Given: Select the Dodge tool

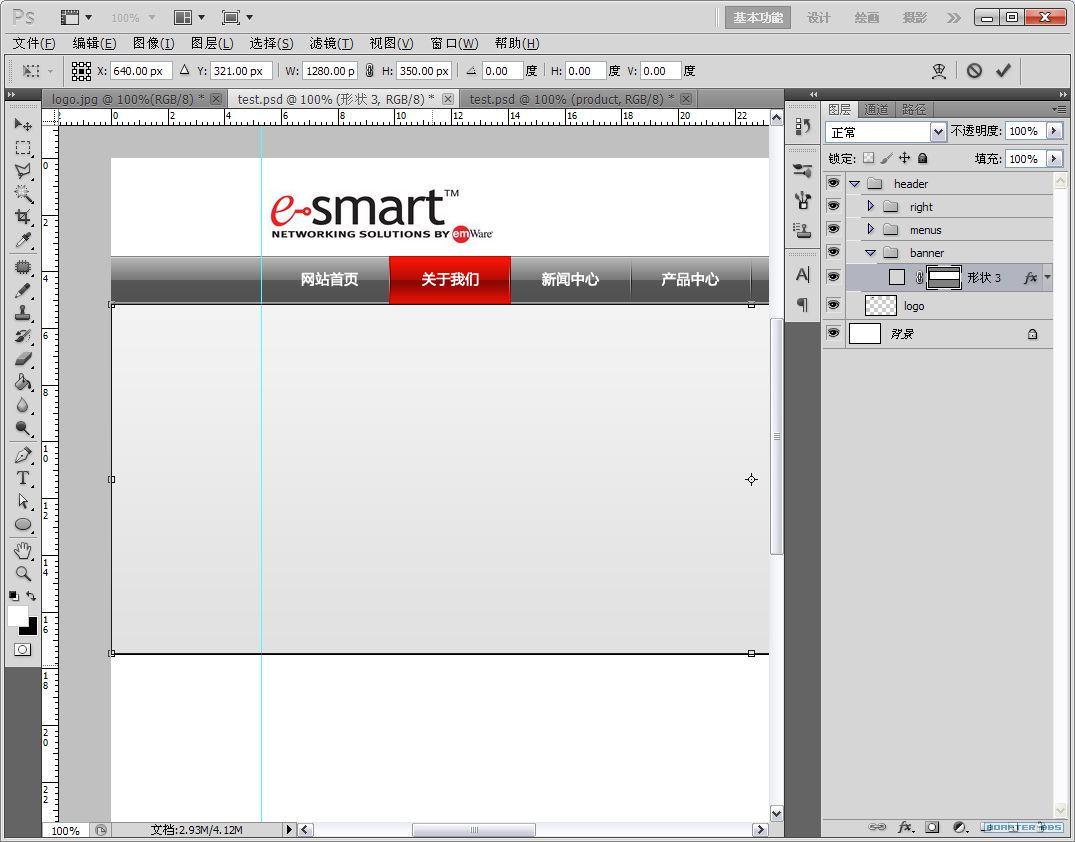Looking at the screenshot, I should 23,429.
